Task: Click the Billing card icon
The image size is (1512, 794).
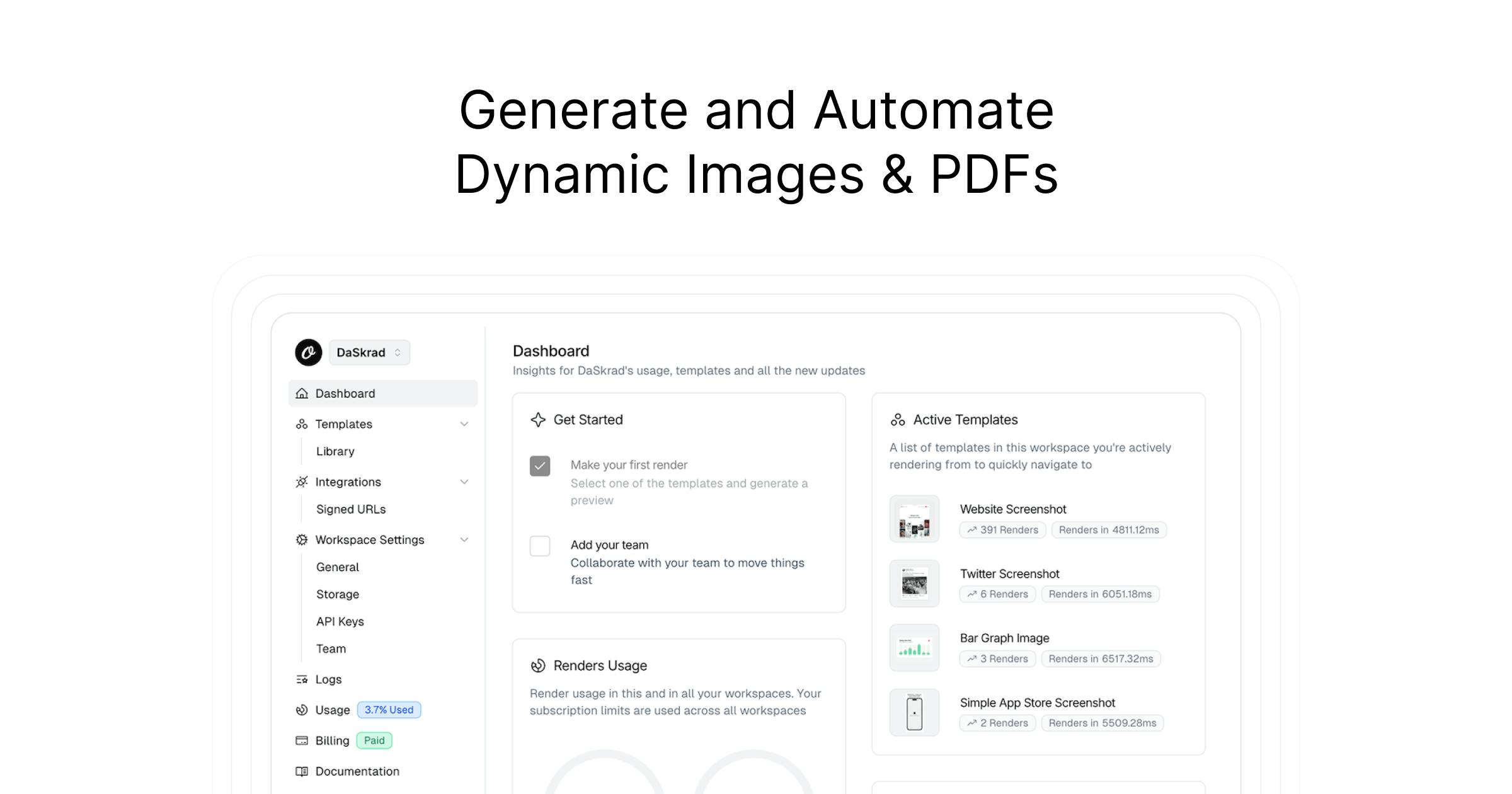Action: 302,740
